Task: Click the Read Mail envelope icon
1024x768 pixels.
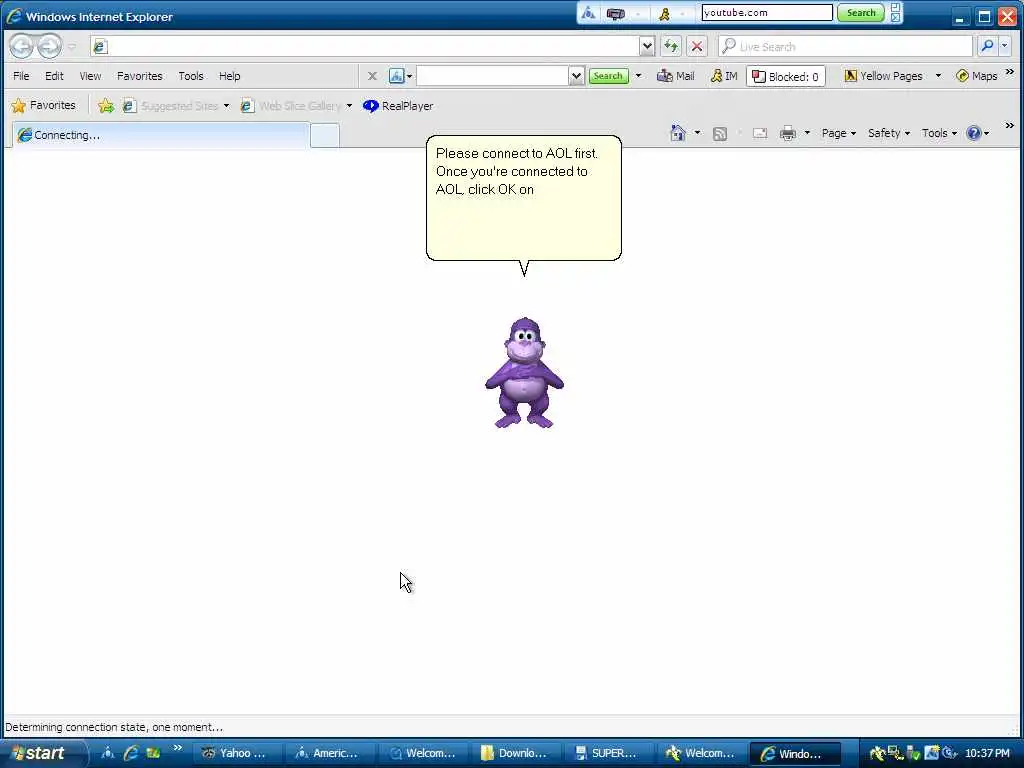Action: [x=760, y=133]
